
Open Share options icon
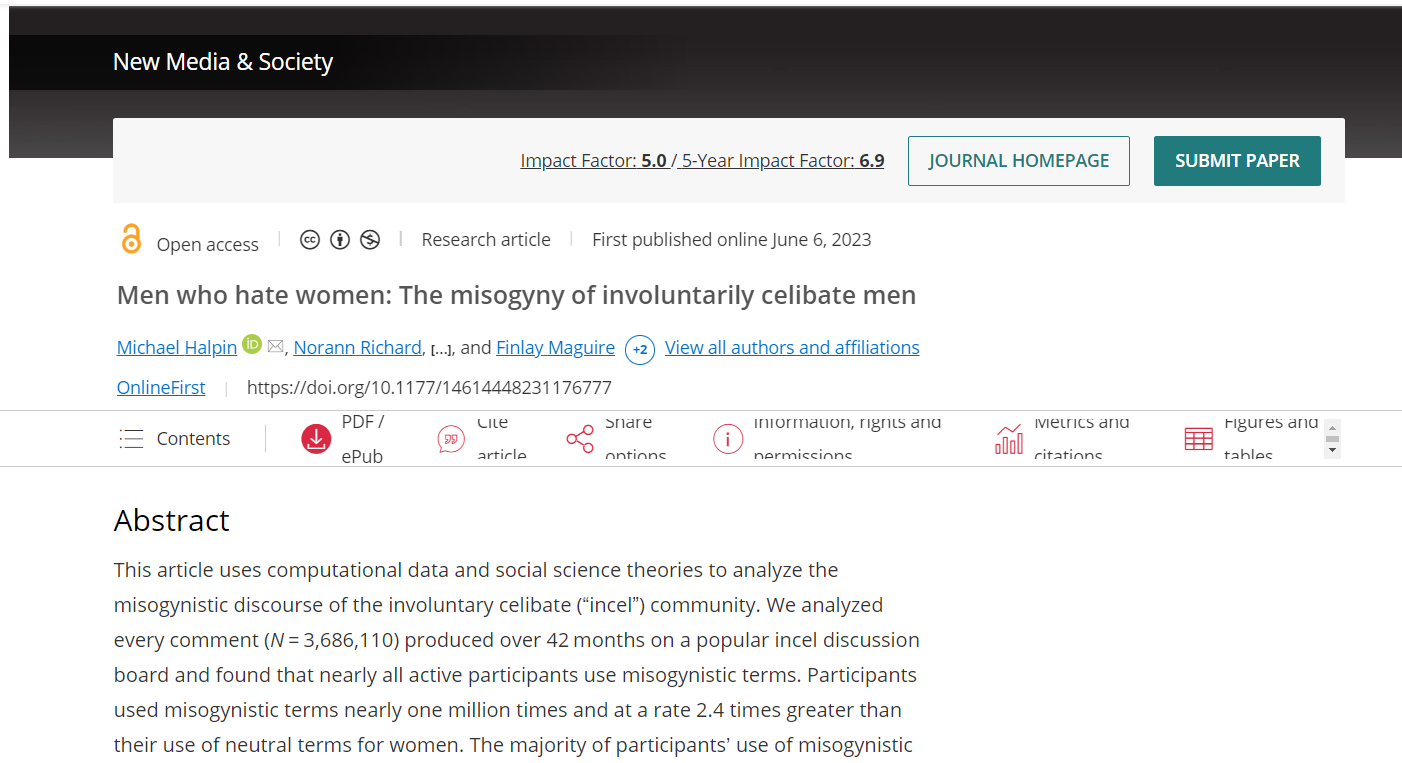point(580,439)
